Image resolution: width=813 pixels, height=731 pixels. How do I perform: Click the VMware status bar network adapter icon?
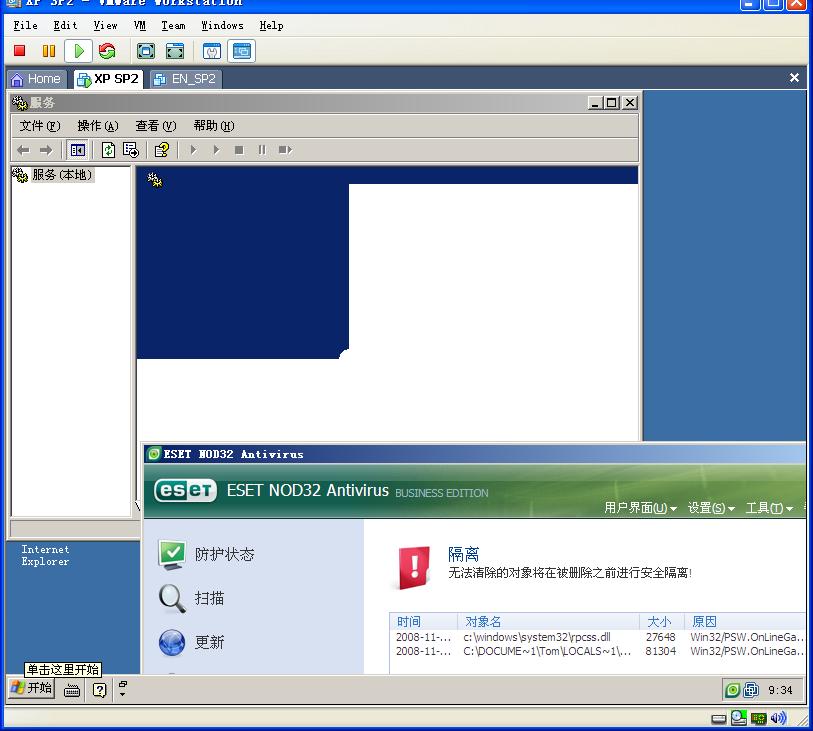[x=759, y=719]
